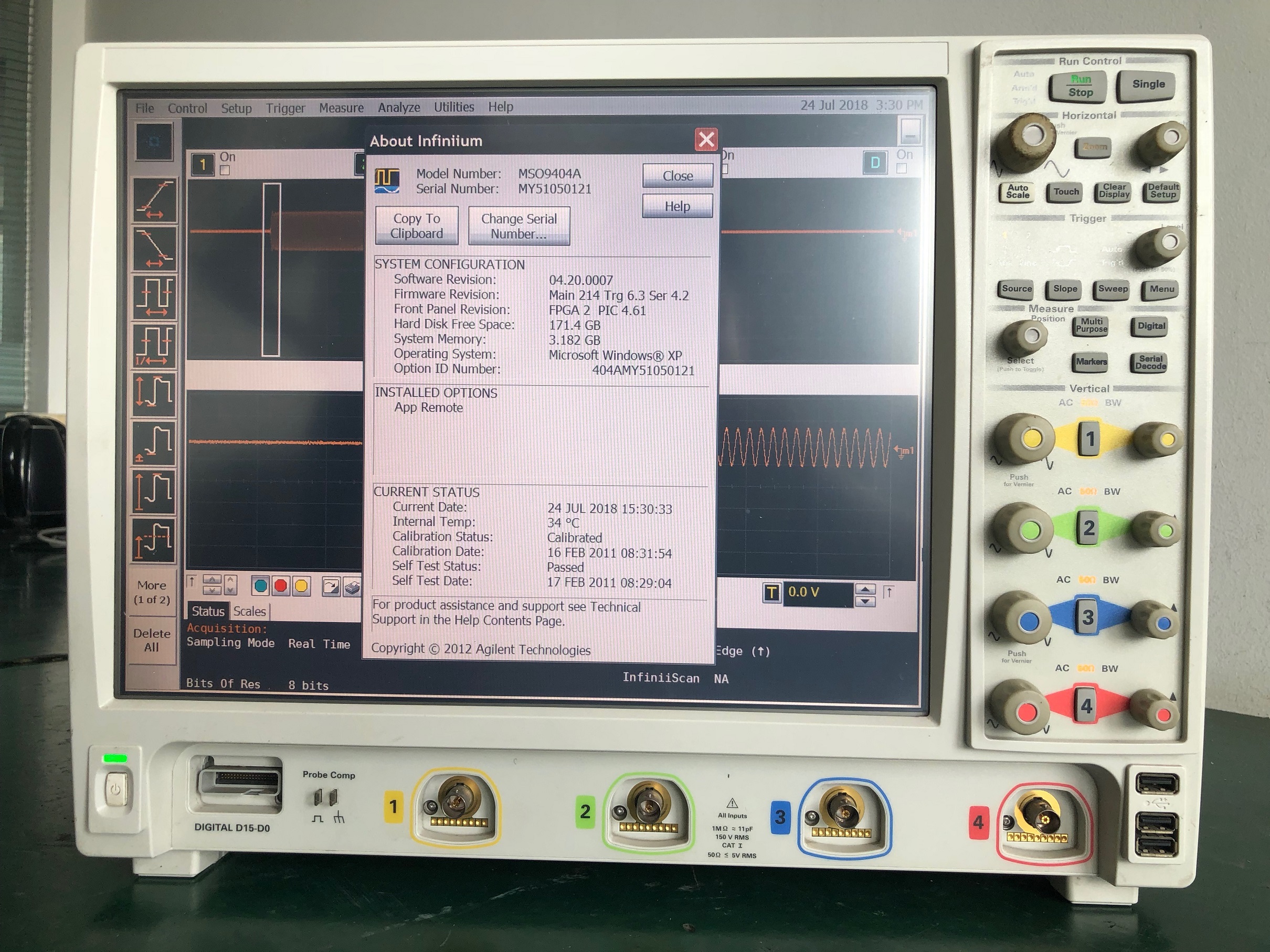
Task: Open the Utilities menu
Action: (454, 106)
